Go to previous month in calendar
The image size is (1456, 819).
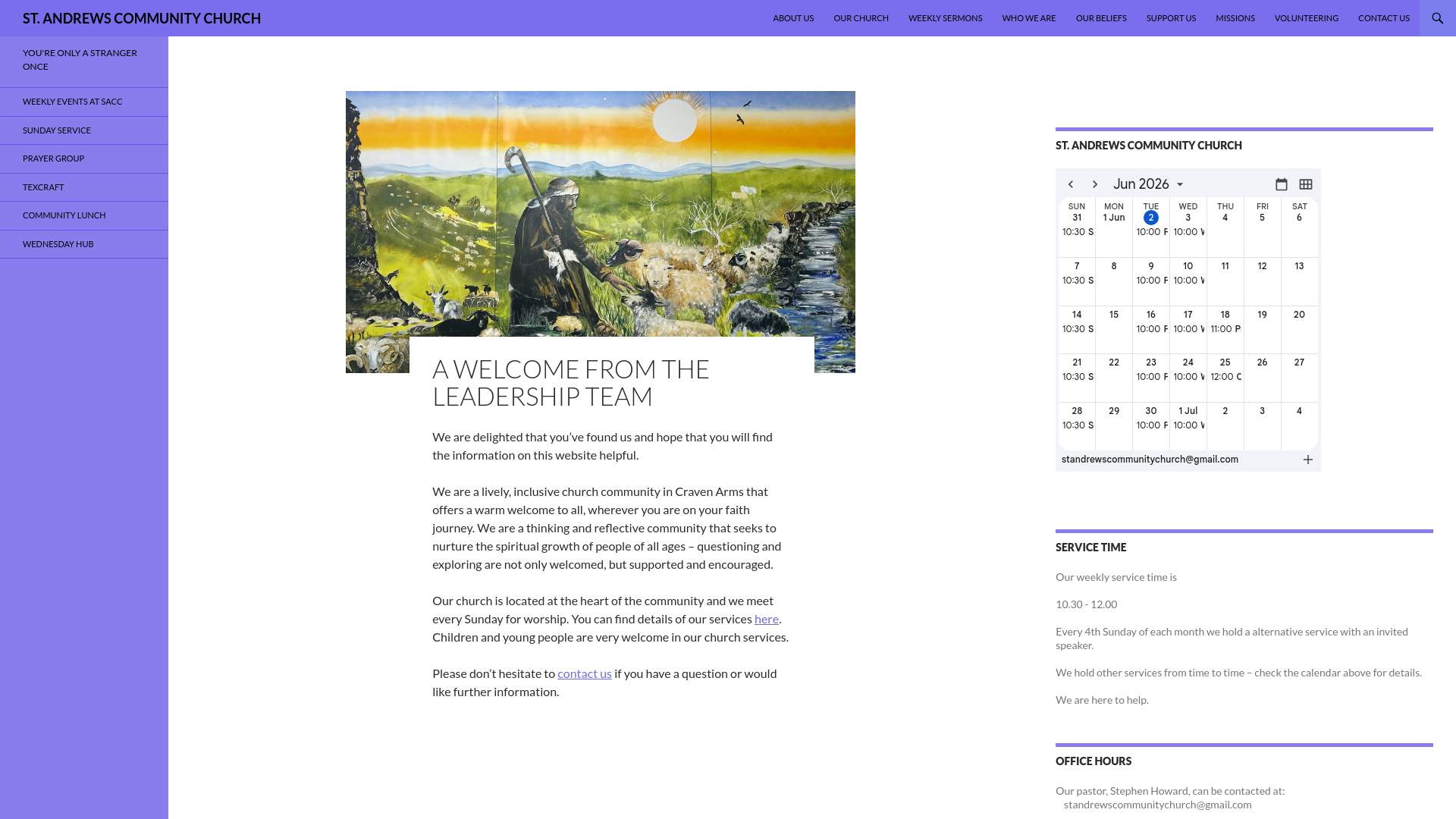point(1071,184)
